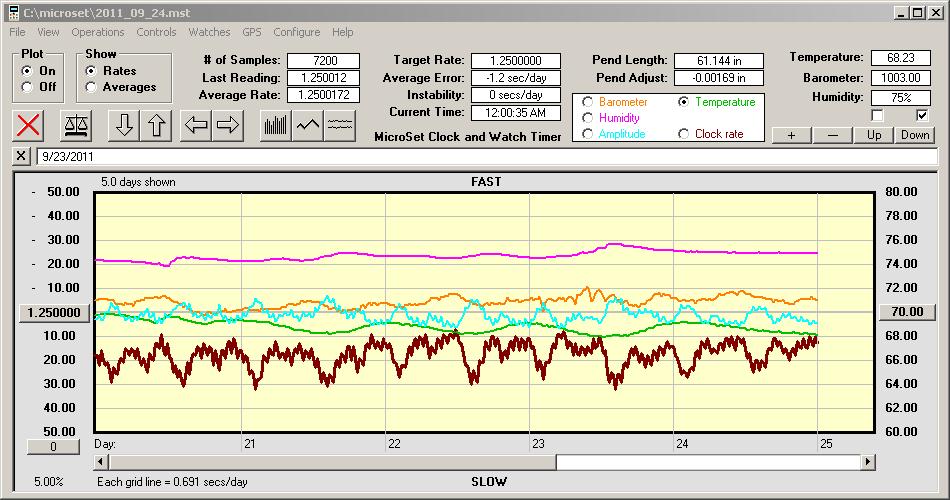Click the Up button
950x500 pixels.
tap(874, 135)
